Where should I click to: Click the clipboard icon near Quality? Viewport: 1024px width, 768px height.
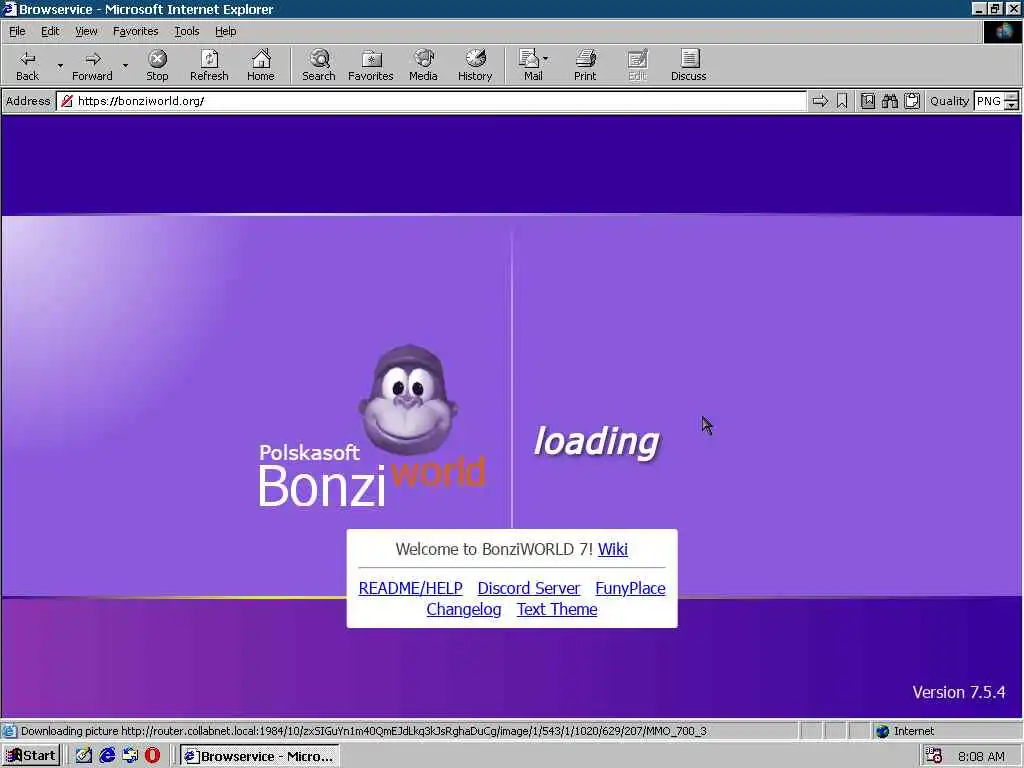(x=912, y=101)
